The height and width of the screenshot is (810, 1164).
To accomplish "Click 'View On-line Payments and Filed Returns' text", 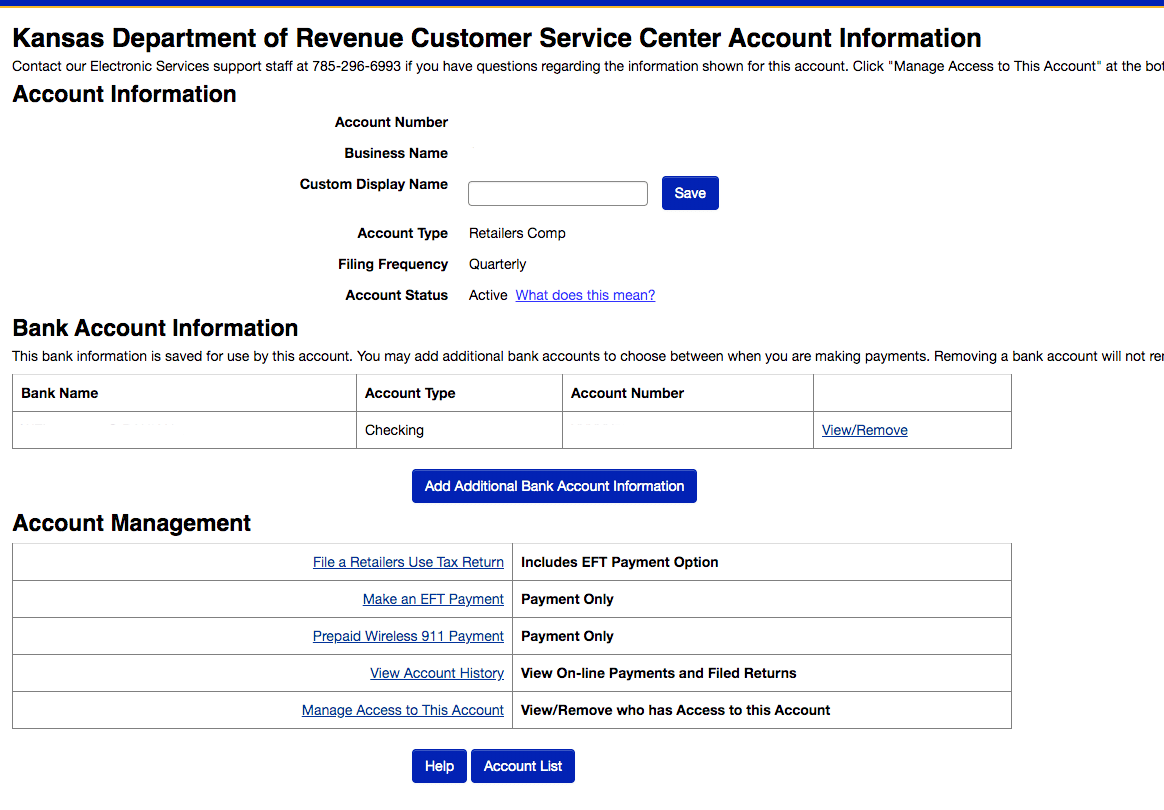I will [658, 673].
